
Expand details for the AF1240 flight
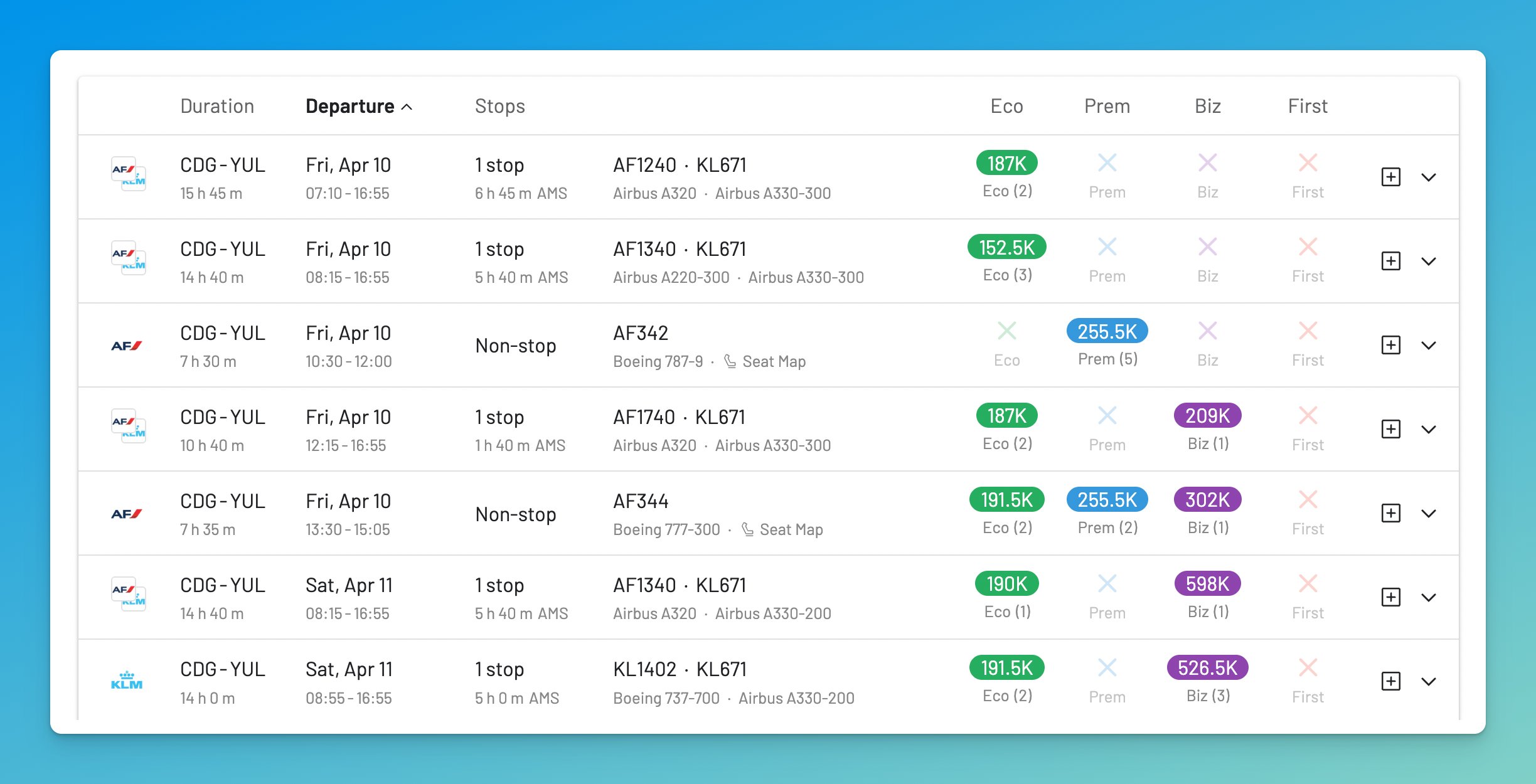[1430, 177]
